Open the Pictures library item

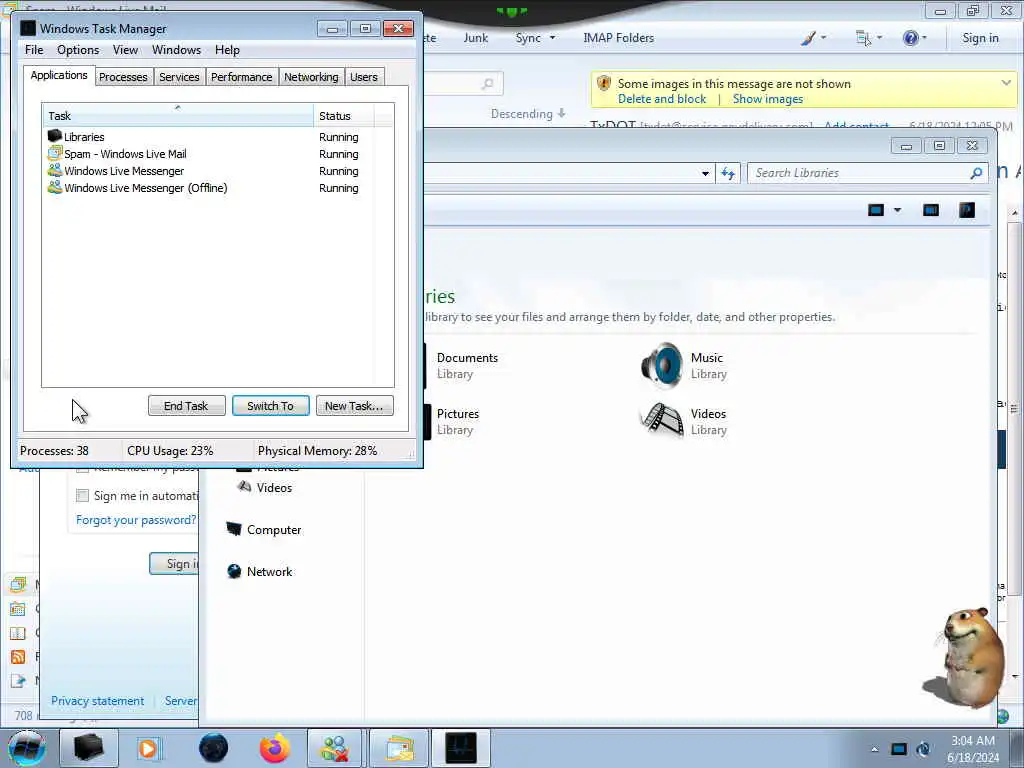coord(457,421)
